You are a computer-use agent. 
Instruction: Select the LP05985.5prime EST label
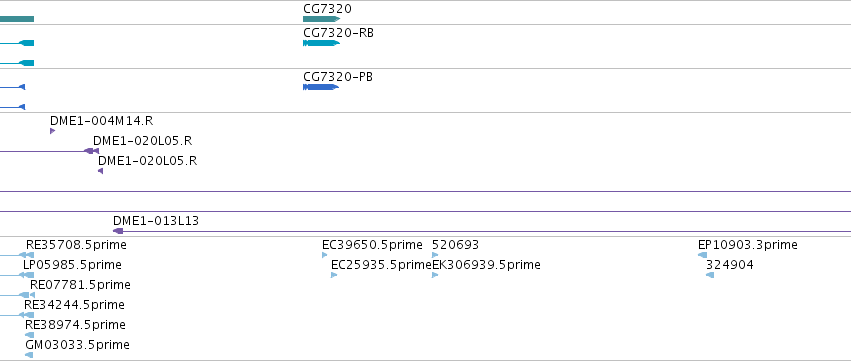72,265
